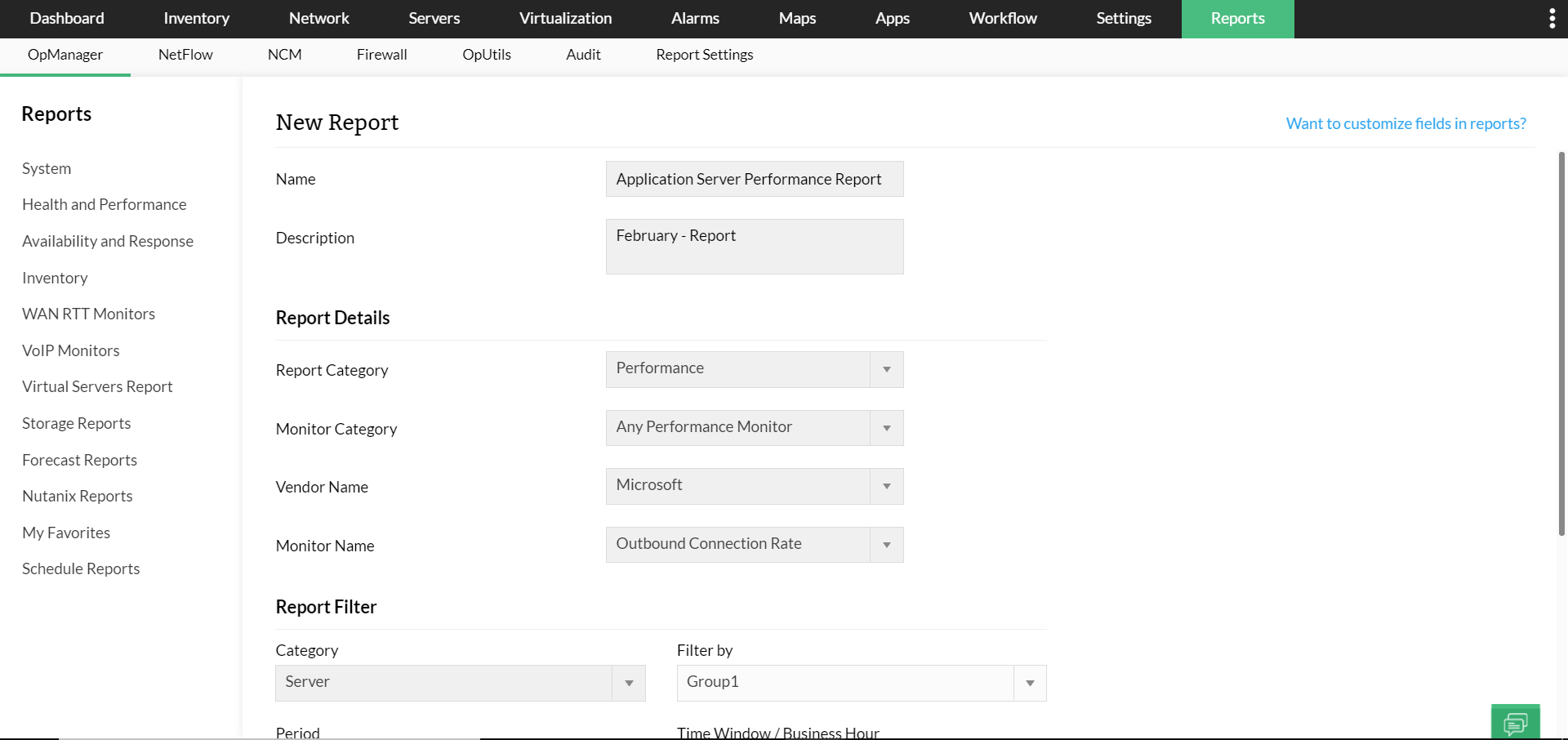Expand the Monitor Category dropdown

click(x=886, y=428)
